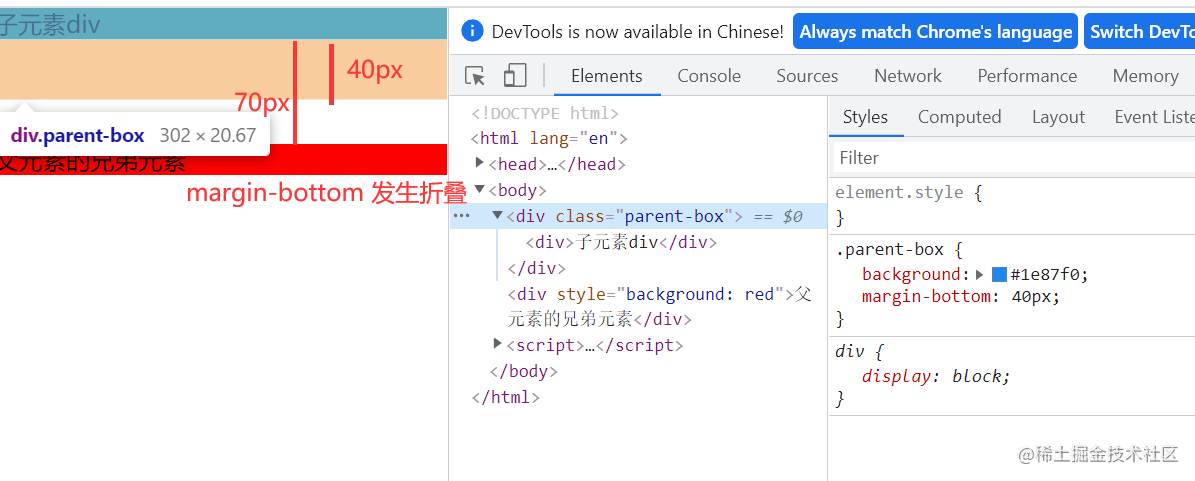The image size is (1195, 481).
Task: Select the 子元素div child node
Action: click(621, 242)
